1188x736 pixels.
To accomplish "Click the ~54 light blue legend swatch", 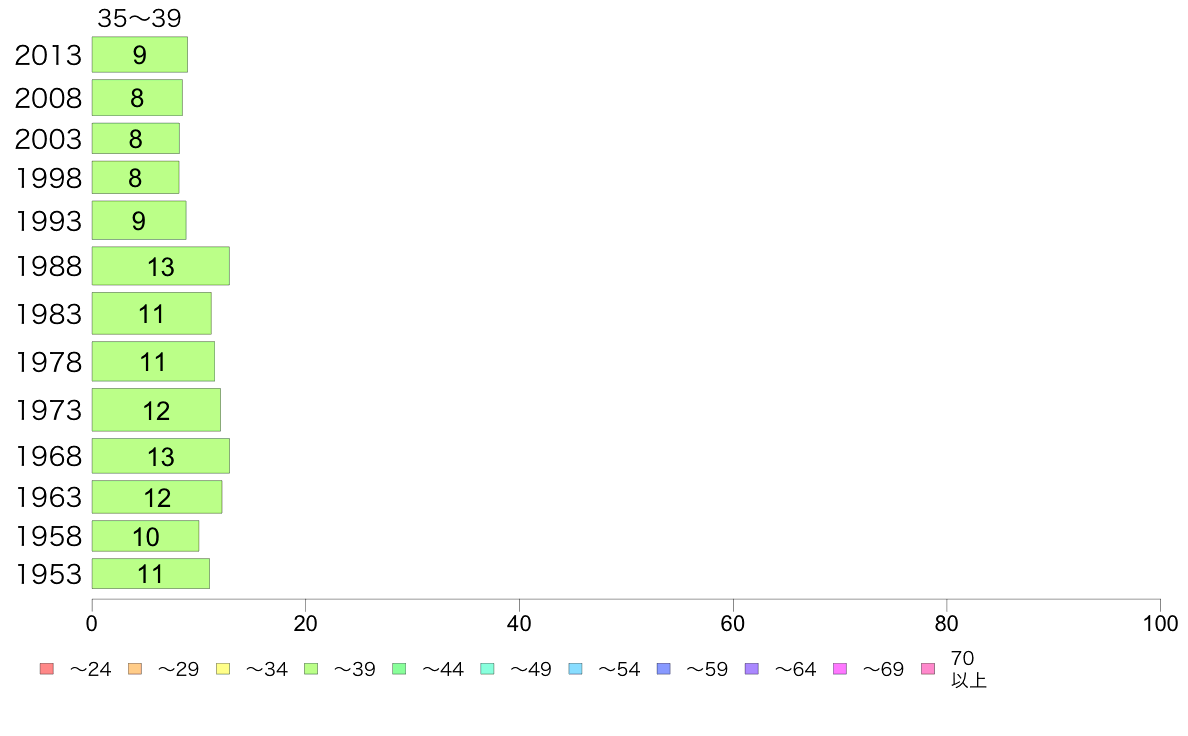I will [x=575, y=669].
